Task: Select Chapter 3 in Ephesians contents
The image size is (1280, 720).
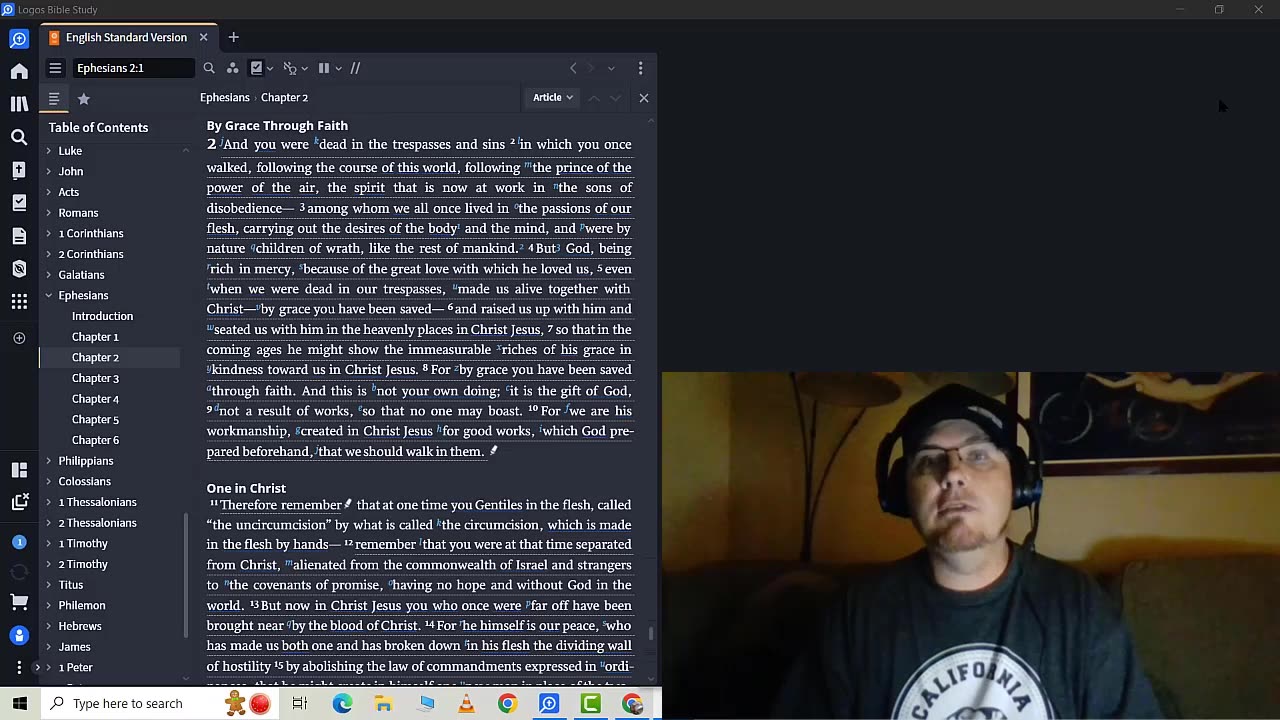Action: (x=95, y=378)
